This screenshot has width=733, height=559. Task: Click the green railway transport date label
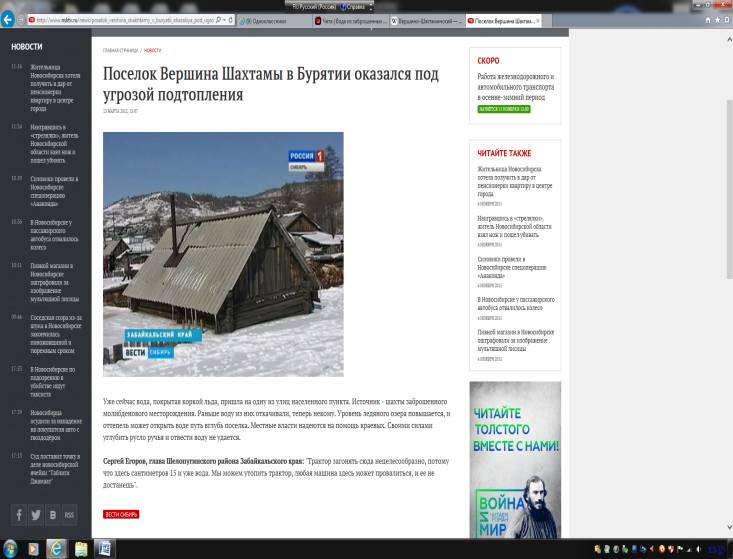tap(503, 109)
